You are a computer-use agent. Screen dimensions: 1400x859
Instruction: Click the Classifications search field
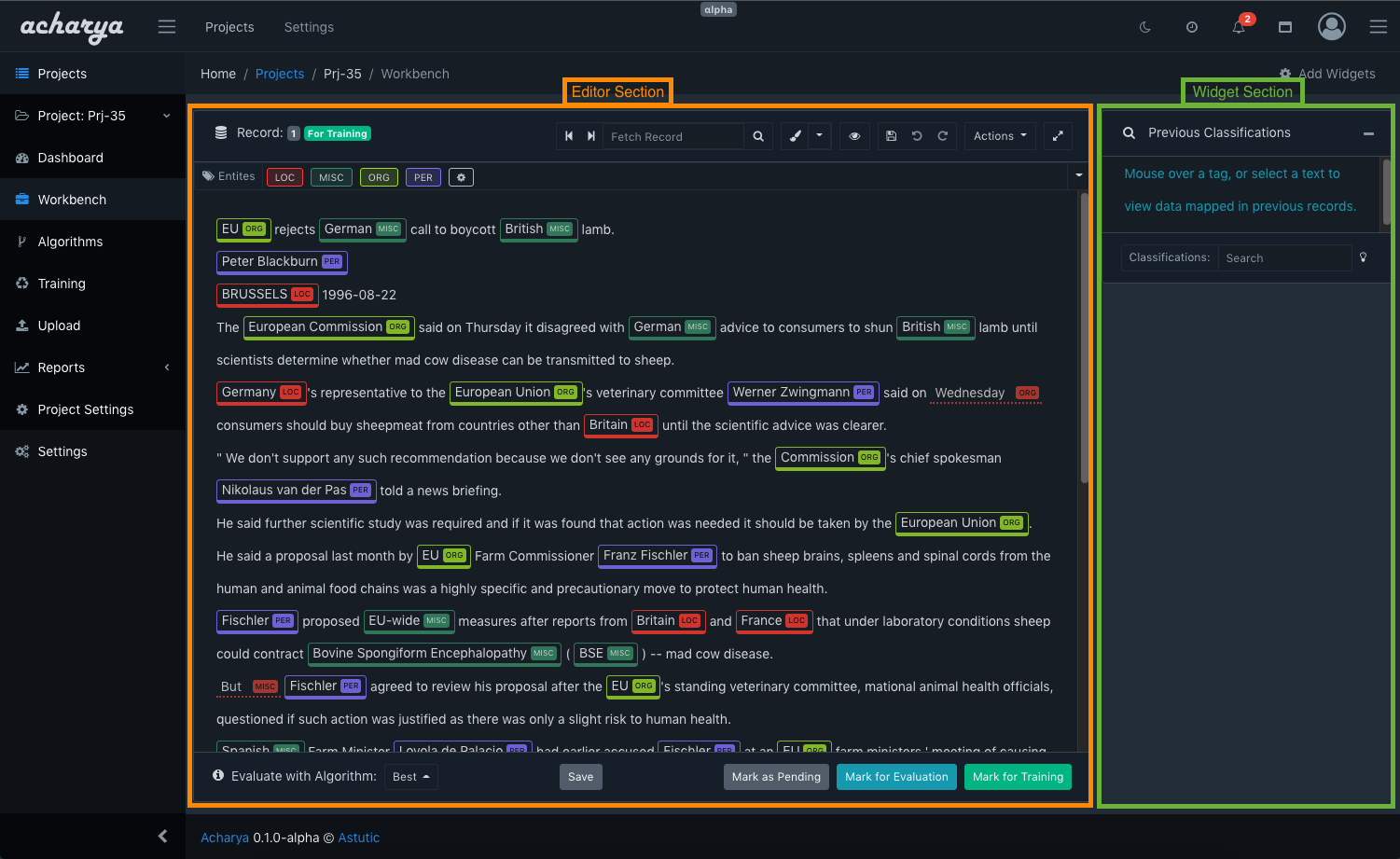tap(1283, 258)
